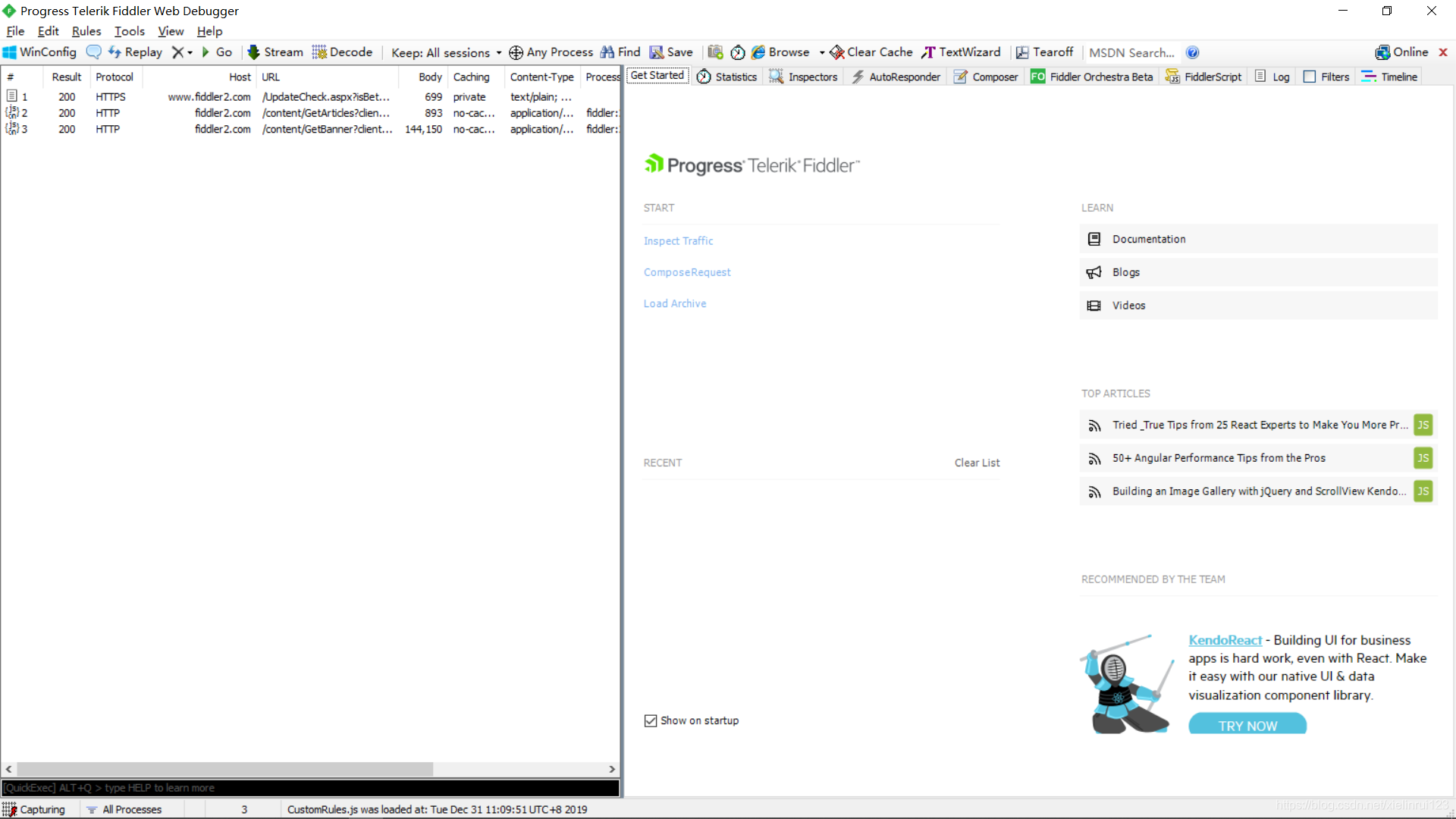Click the Inspect Traffic link
The width and height of the screenshot is (1456, 819).
click(x=679, y=240)
